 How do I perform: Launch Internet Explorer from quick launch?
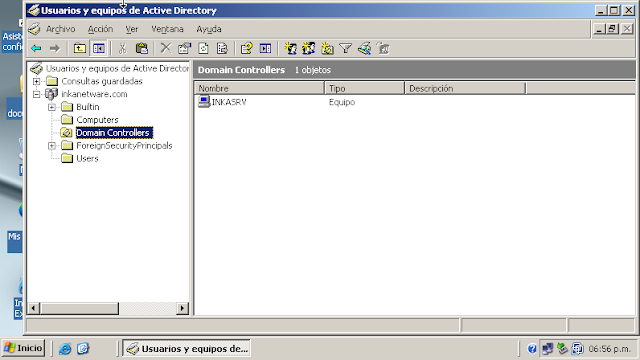64,349
